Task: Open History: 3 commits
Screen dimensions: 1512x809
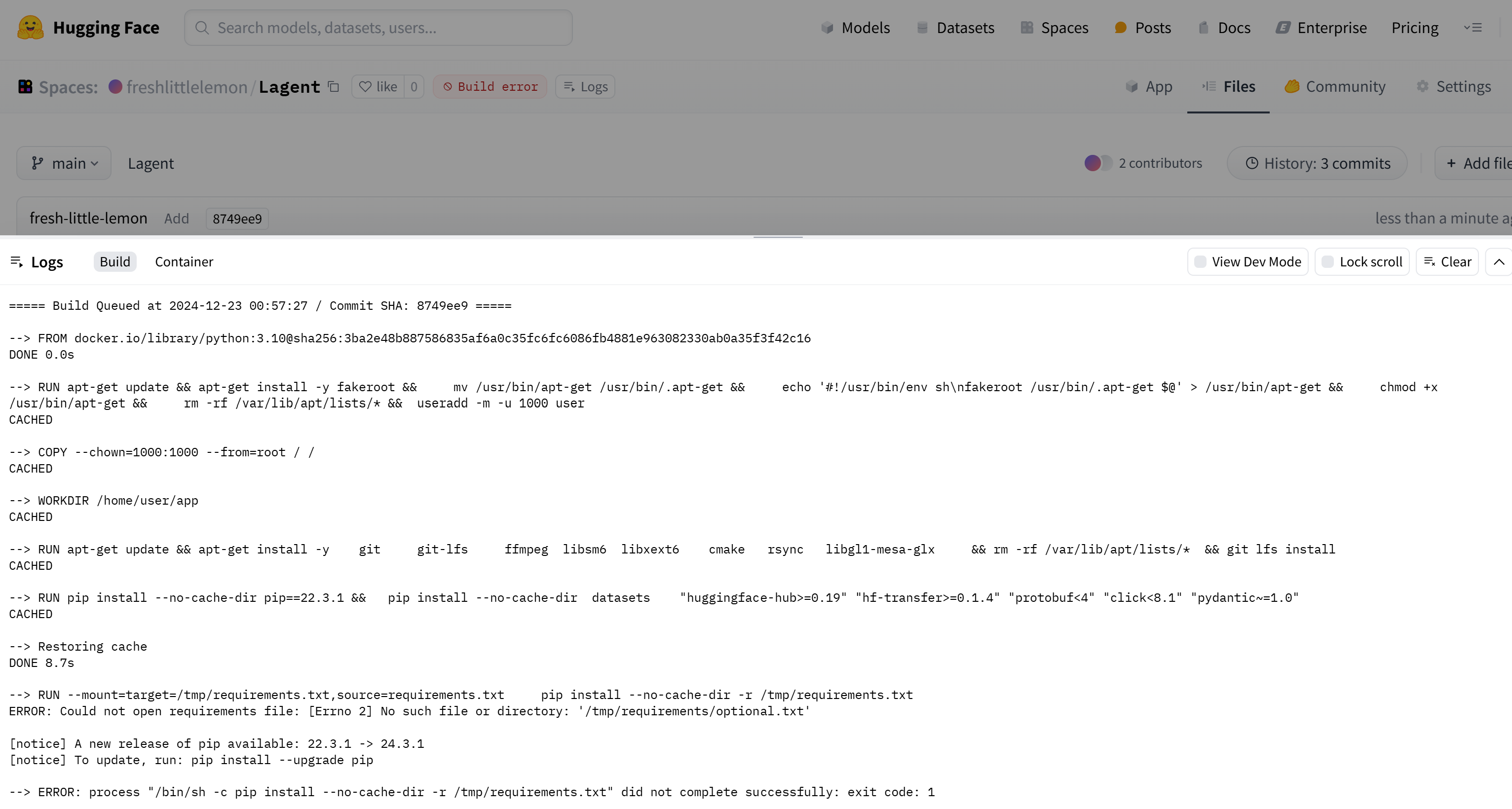Action: click(x=1317, y=163)
